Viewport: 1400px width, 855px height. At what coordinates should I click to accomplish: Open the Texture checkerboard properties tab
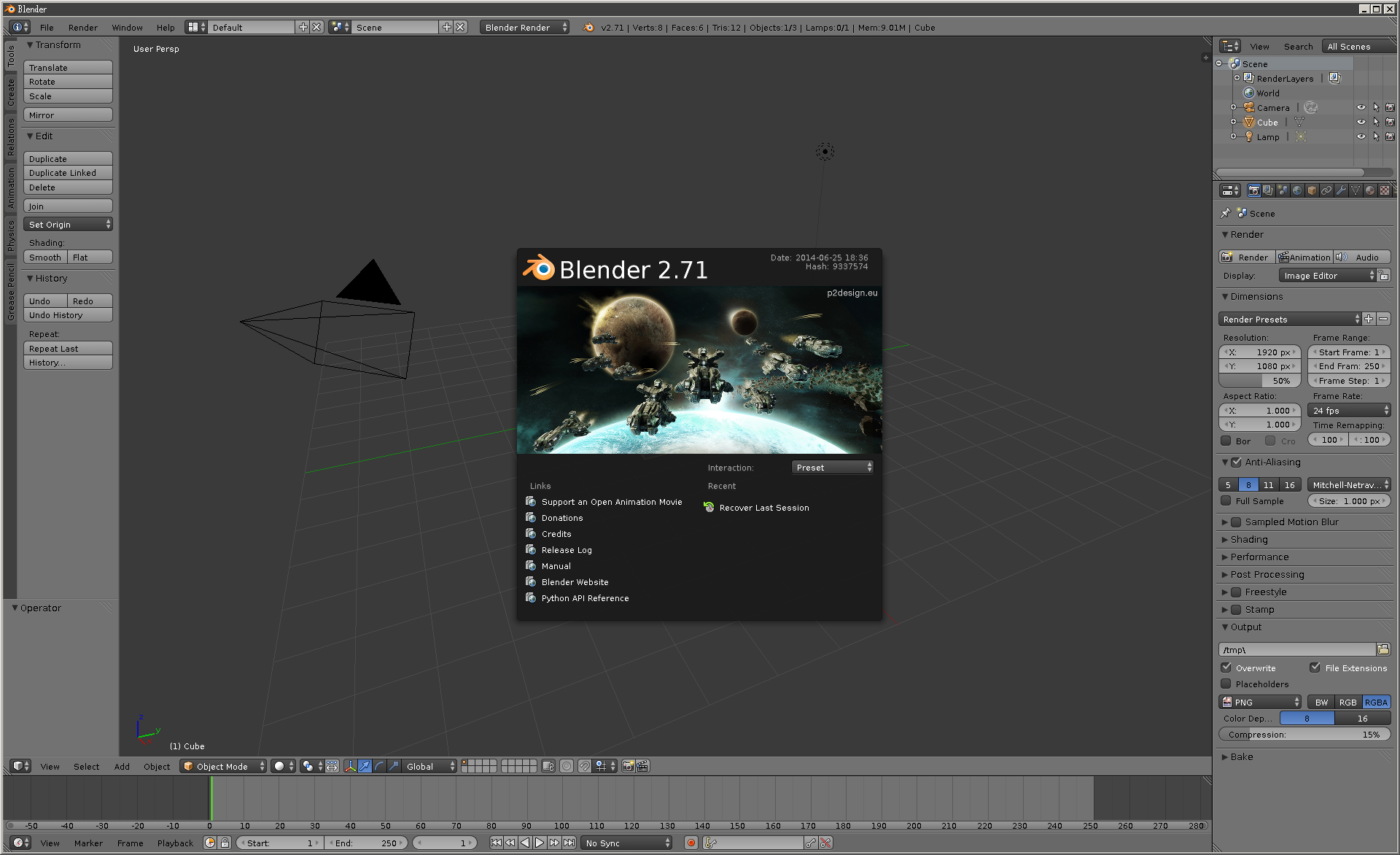click(x=1385, y=190)
